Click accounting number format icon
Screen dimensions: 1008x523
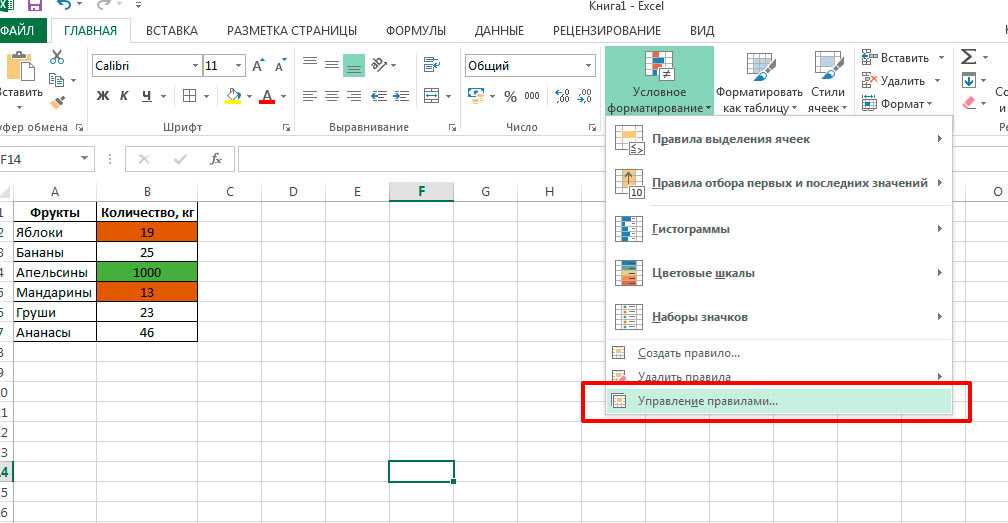coord(476,96)
